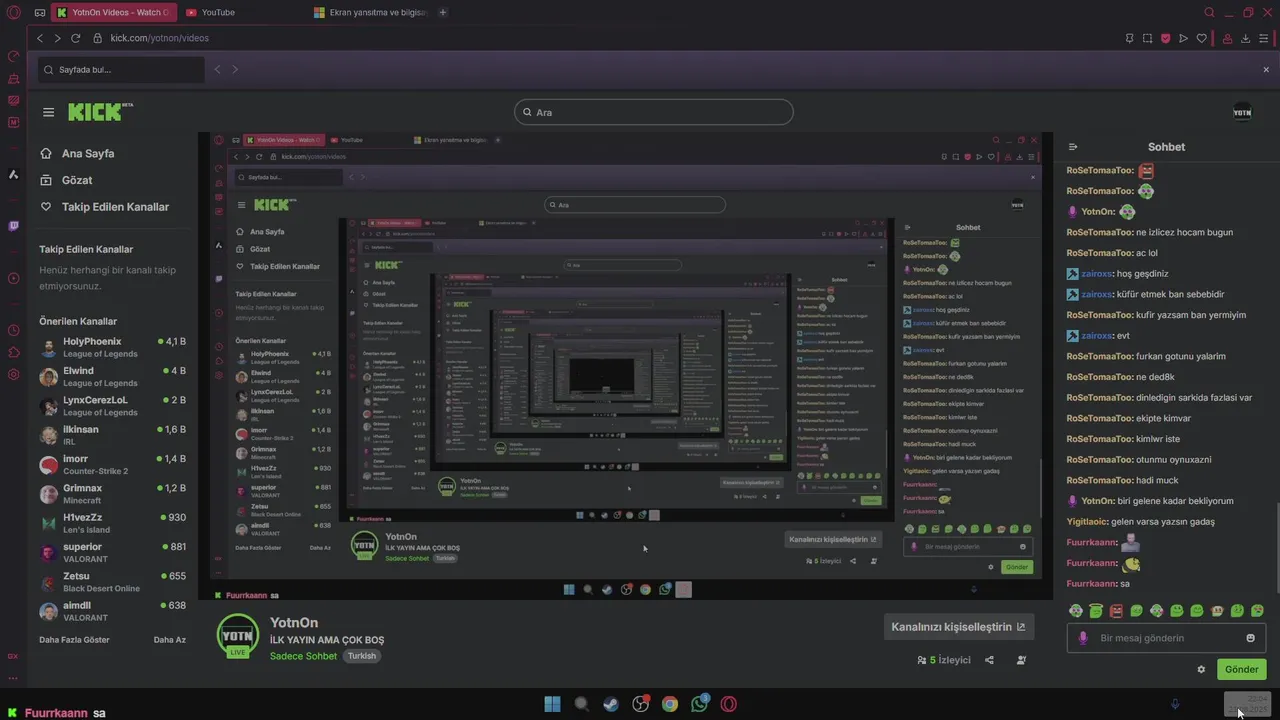Focus the Sayfada bul find field
Image resolution: width=1280 pixels, height=720 pixels.
pos(120,70)
